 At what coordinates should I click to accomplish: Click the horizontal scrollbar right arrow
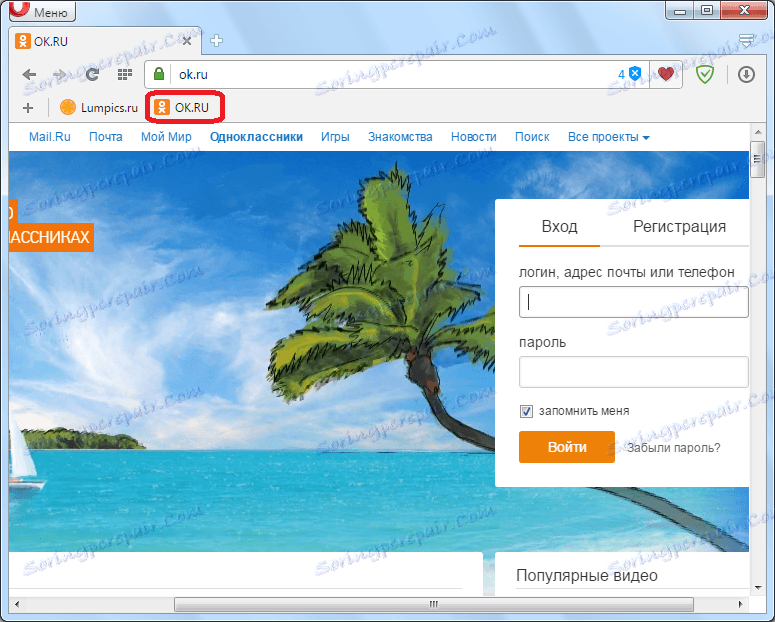coord(740,604)
